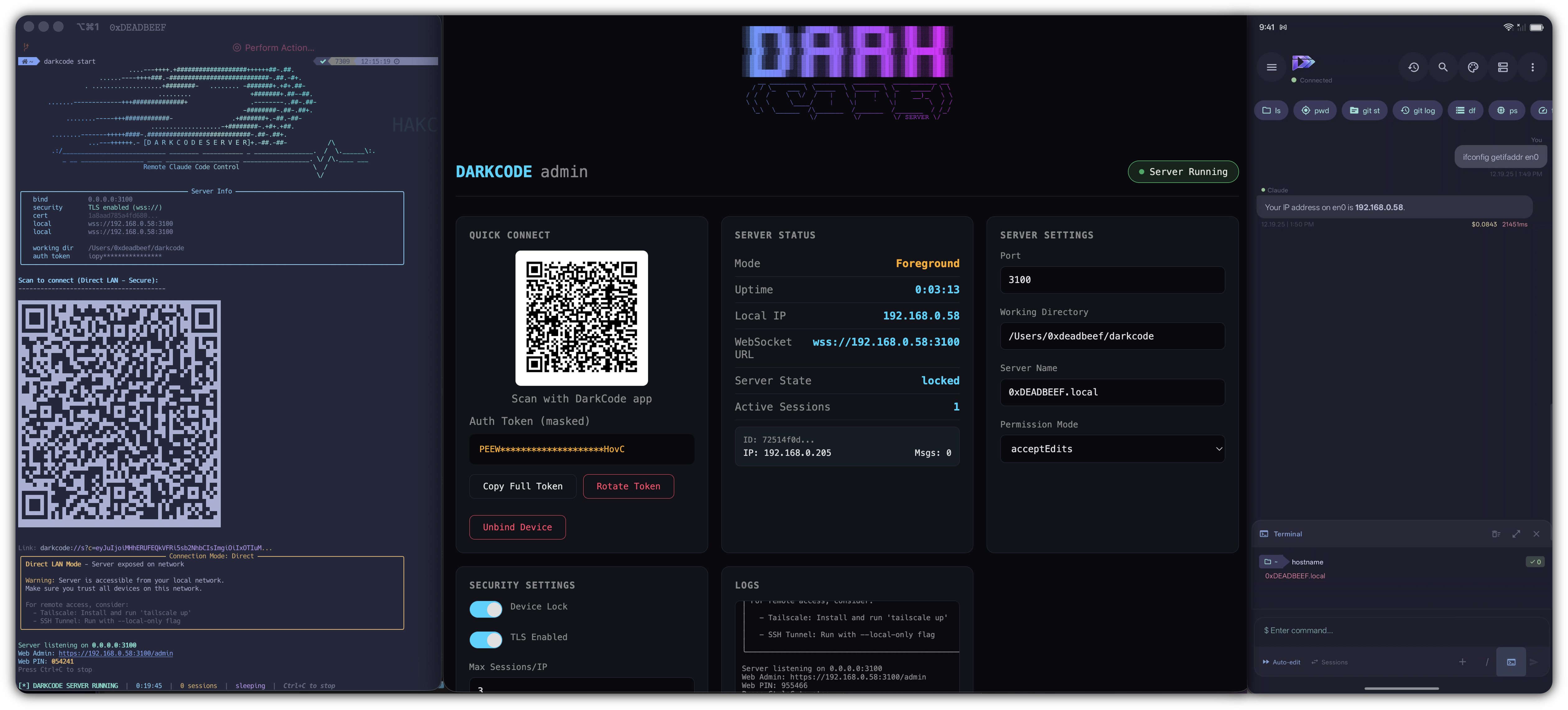Expand the Terminal panel to fullscreen
The height and width of the screenshot is (710, 1568).
click(x=1516, y=534)
